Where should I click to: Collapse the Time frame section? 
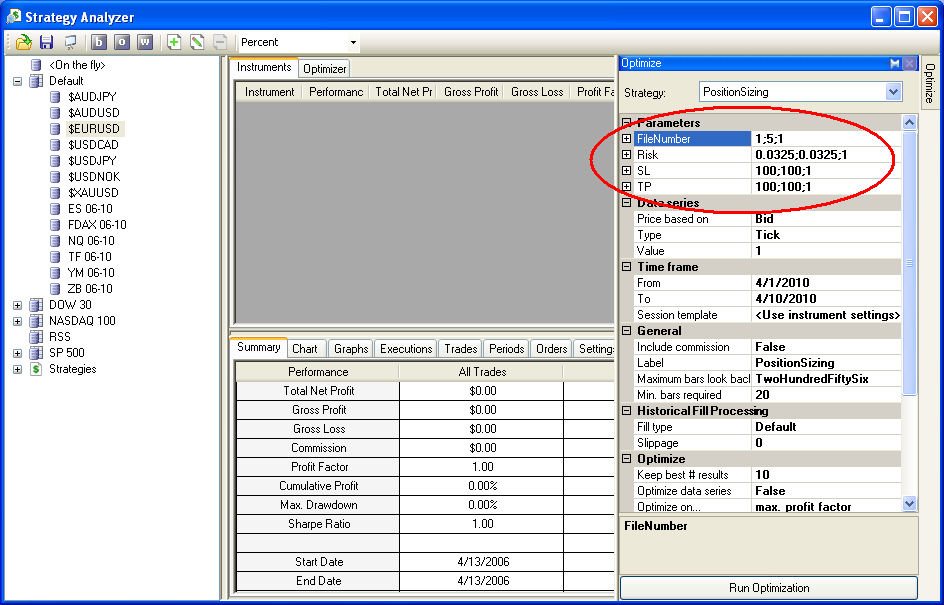coord(627,267)
